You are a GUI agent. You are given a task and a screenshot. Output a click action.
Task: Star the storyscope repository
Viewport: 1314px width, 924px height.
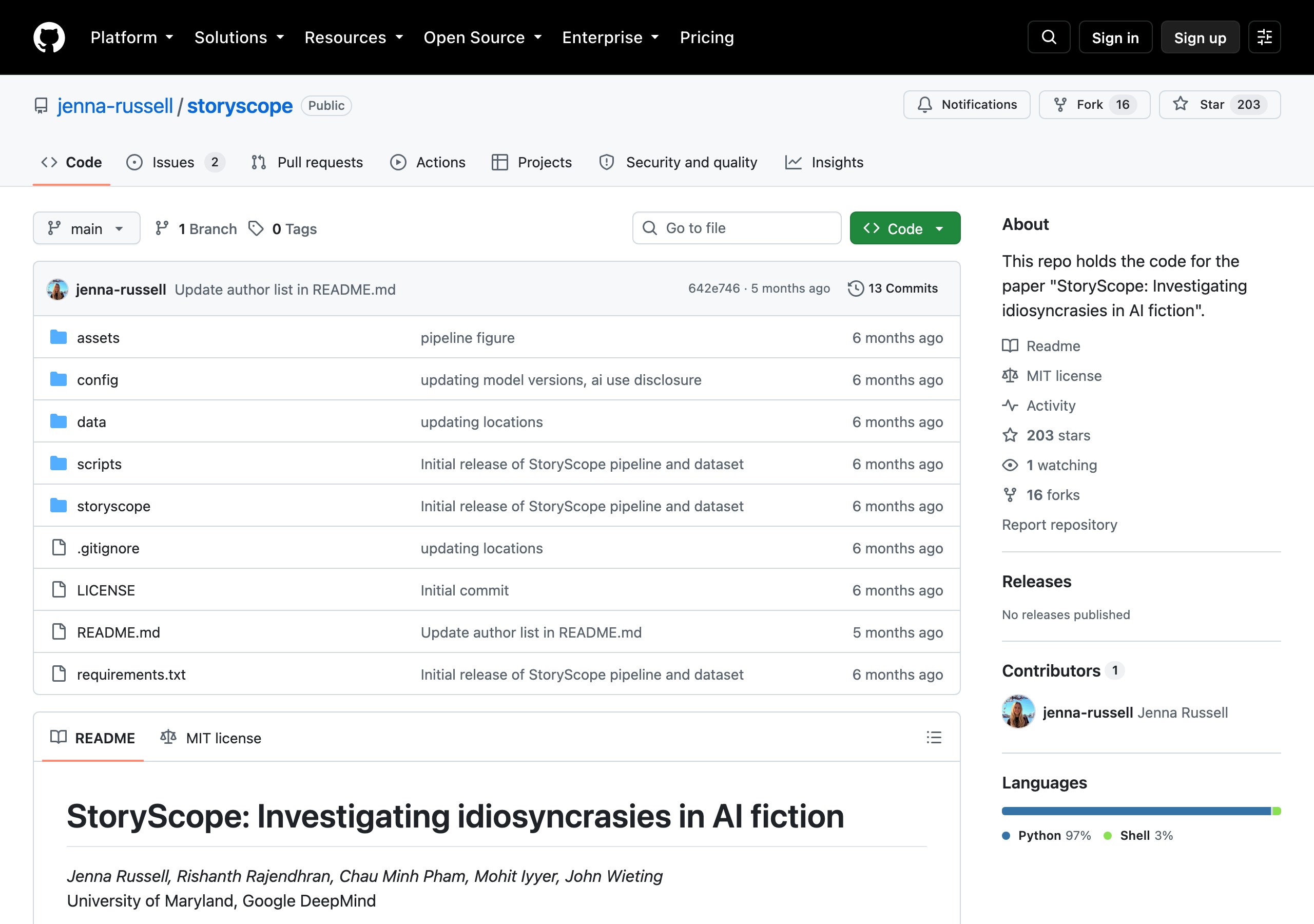tap(1220, 105)
